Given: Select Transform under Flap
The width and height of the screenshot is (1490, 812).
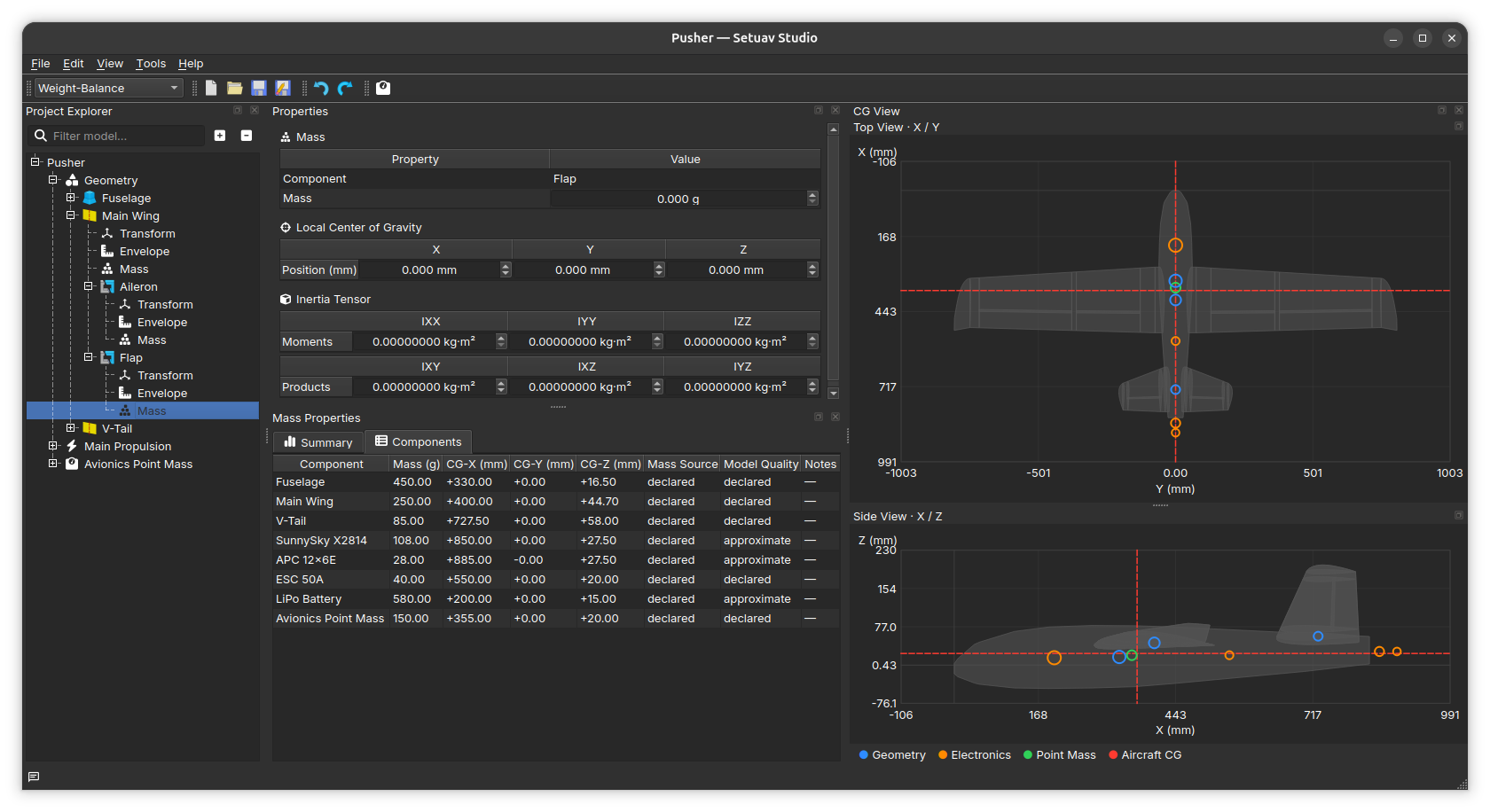Looking at the screenshot, I should [x=165, y=375].
